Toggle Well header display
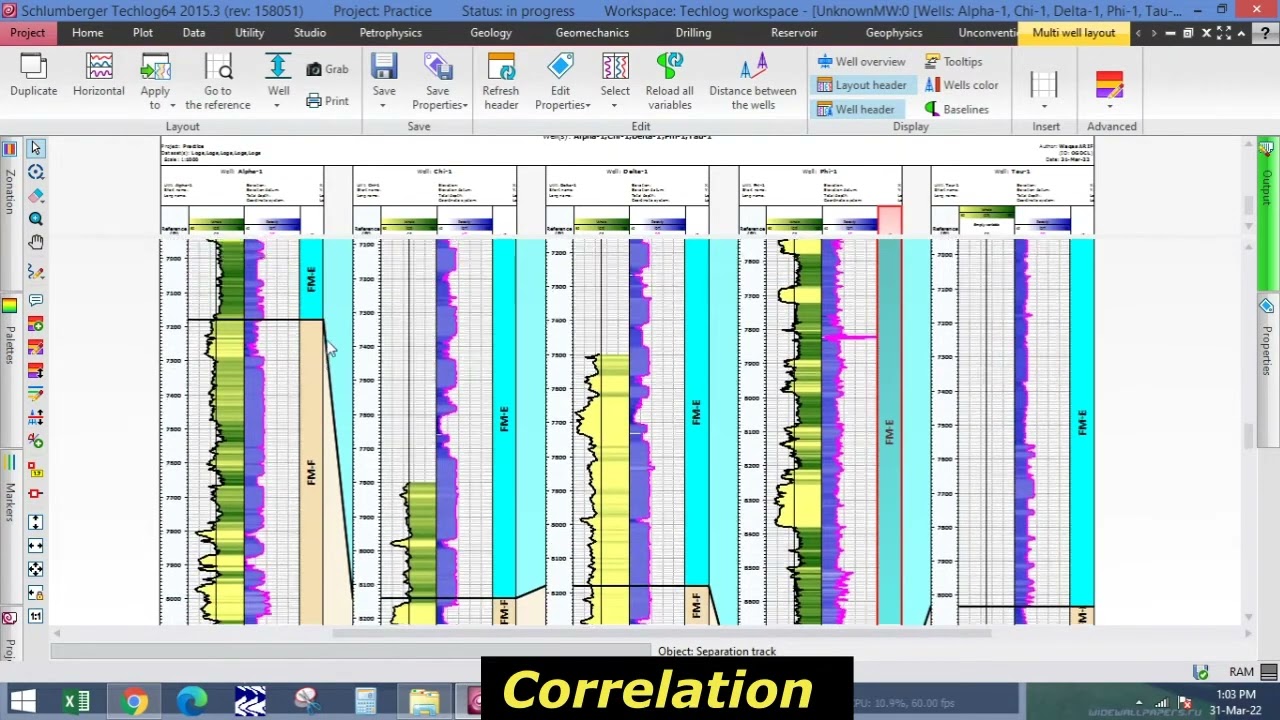Screen dimensions: 1280x720 point(856,109)
